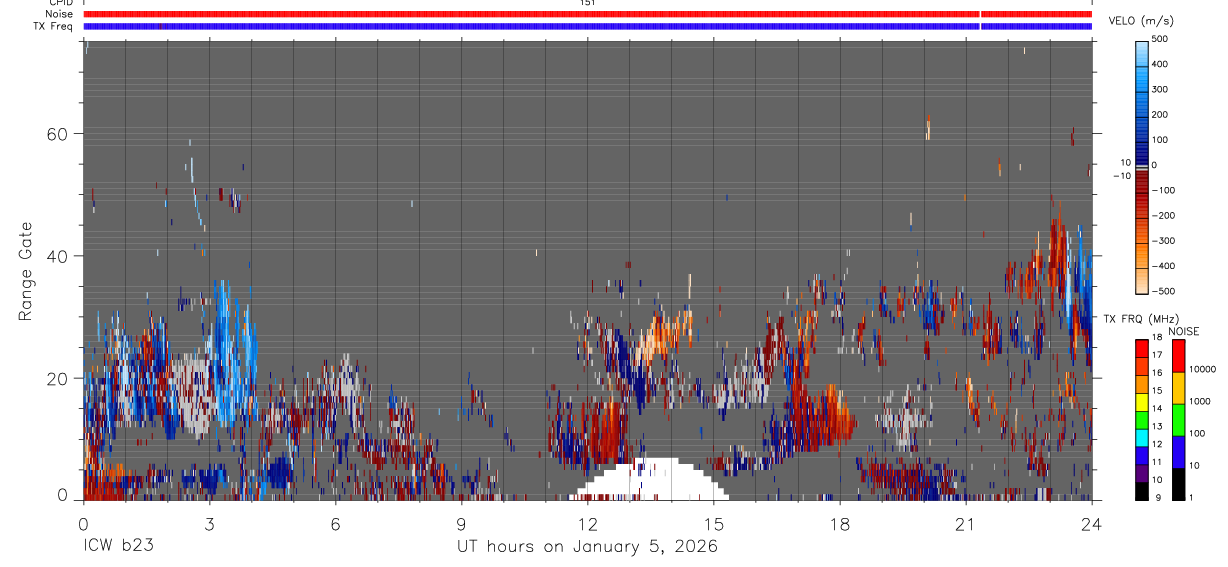Click the pale orange bottom of velocity color bar
This screenshot has height=567, width=1228.
(x=1141, y=282)
